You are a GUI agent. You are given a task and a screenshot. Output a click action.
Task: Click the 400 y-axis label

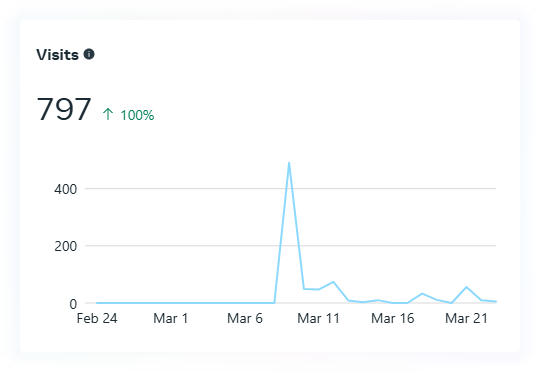[66, 189]
